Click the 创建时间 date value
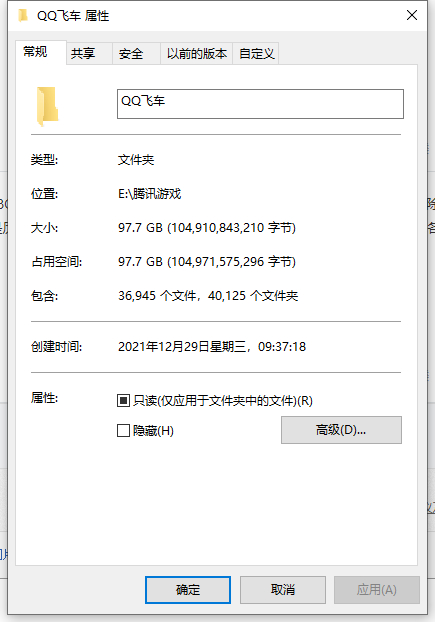 tap(212, 347)
